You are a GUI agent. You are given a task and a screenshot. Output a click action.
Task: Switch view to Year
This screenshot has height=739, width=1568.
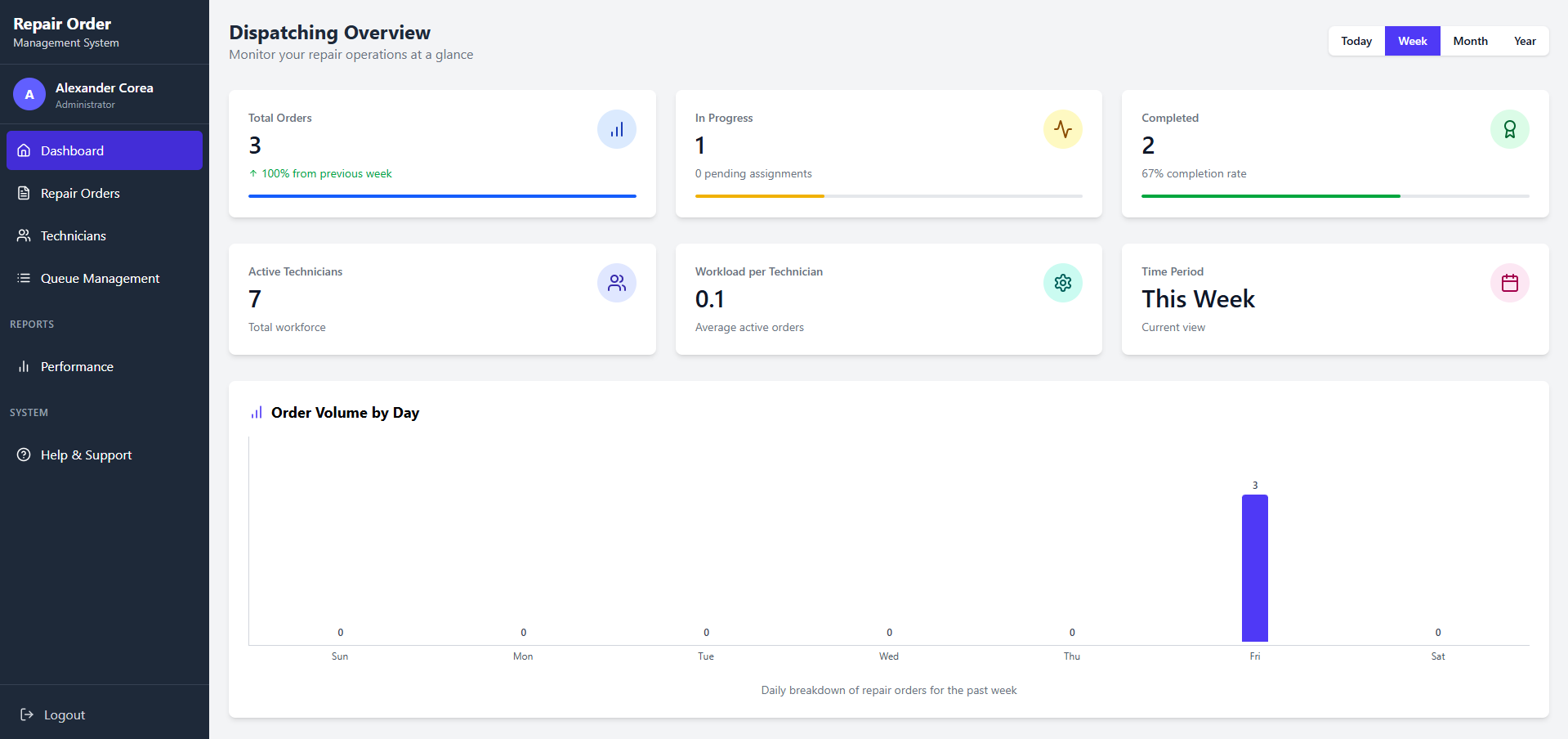tap(1525, 41)
